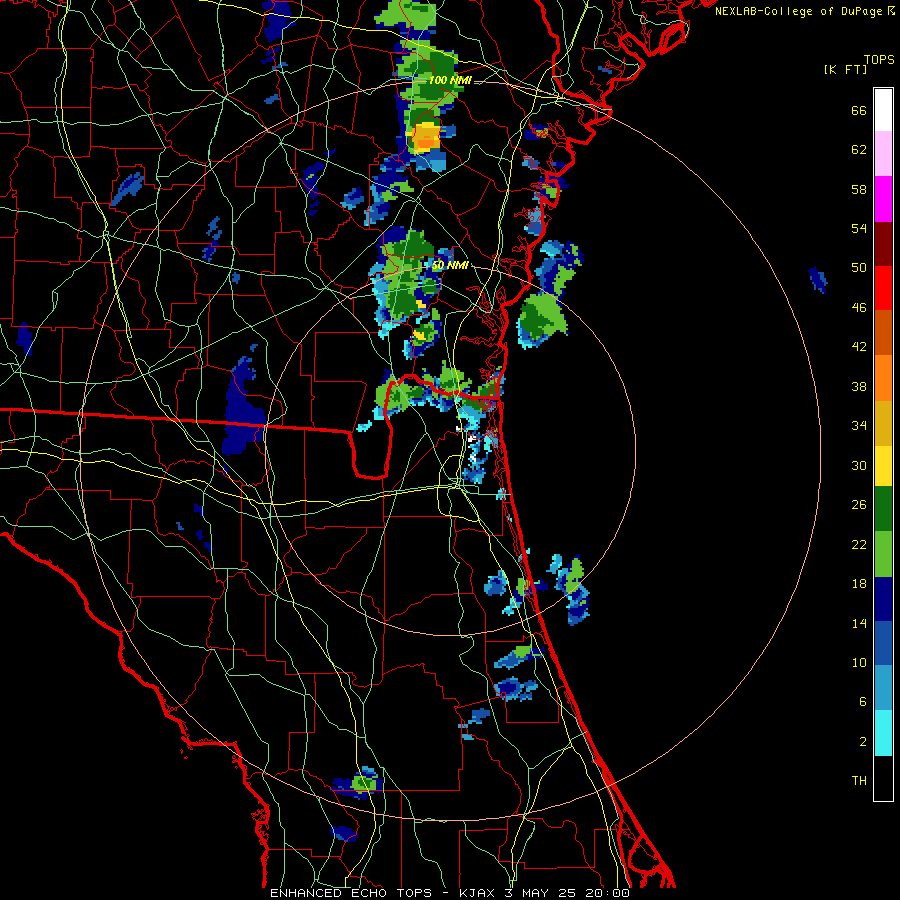Click the dark green legend swatch

(x=883, y=509)
